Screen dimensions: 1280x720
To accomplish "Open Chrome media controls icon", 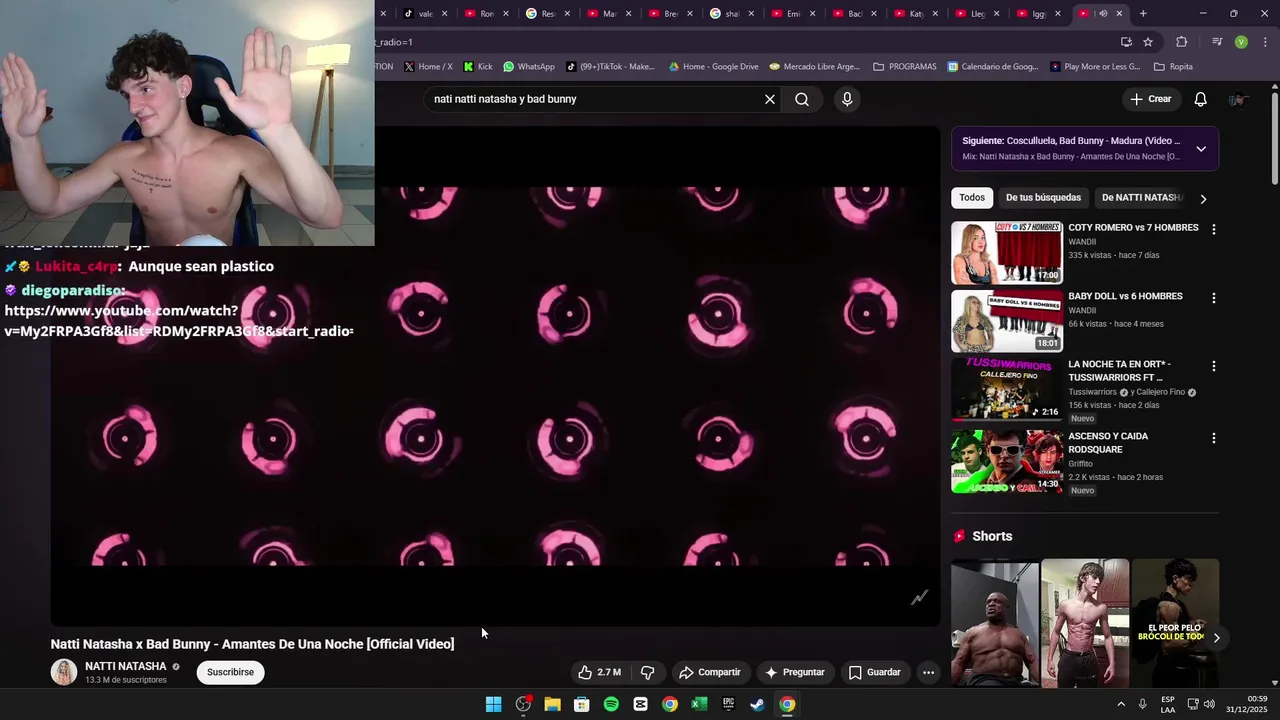I will click(x=1217, y=42).
